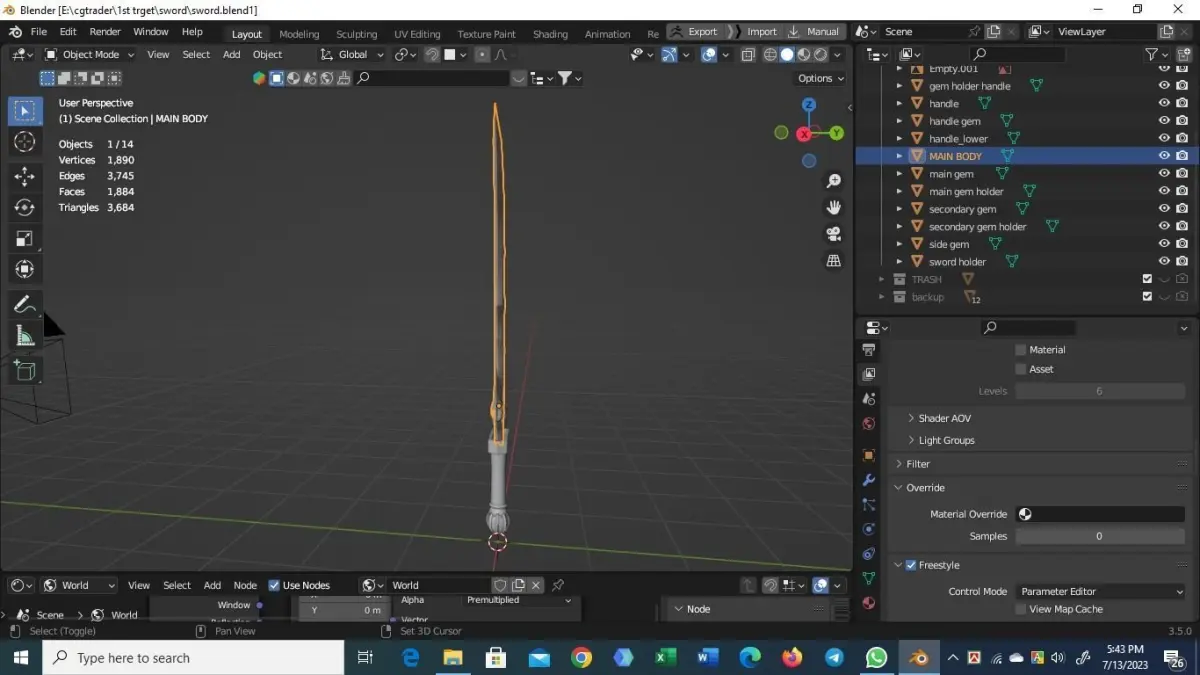Switch to the Modeling workspace tab
1200x675 pixels.
click(x=299, y=33)
